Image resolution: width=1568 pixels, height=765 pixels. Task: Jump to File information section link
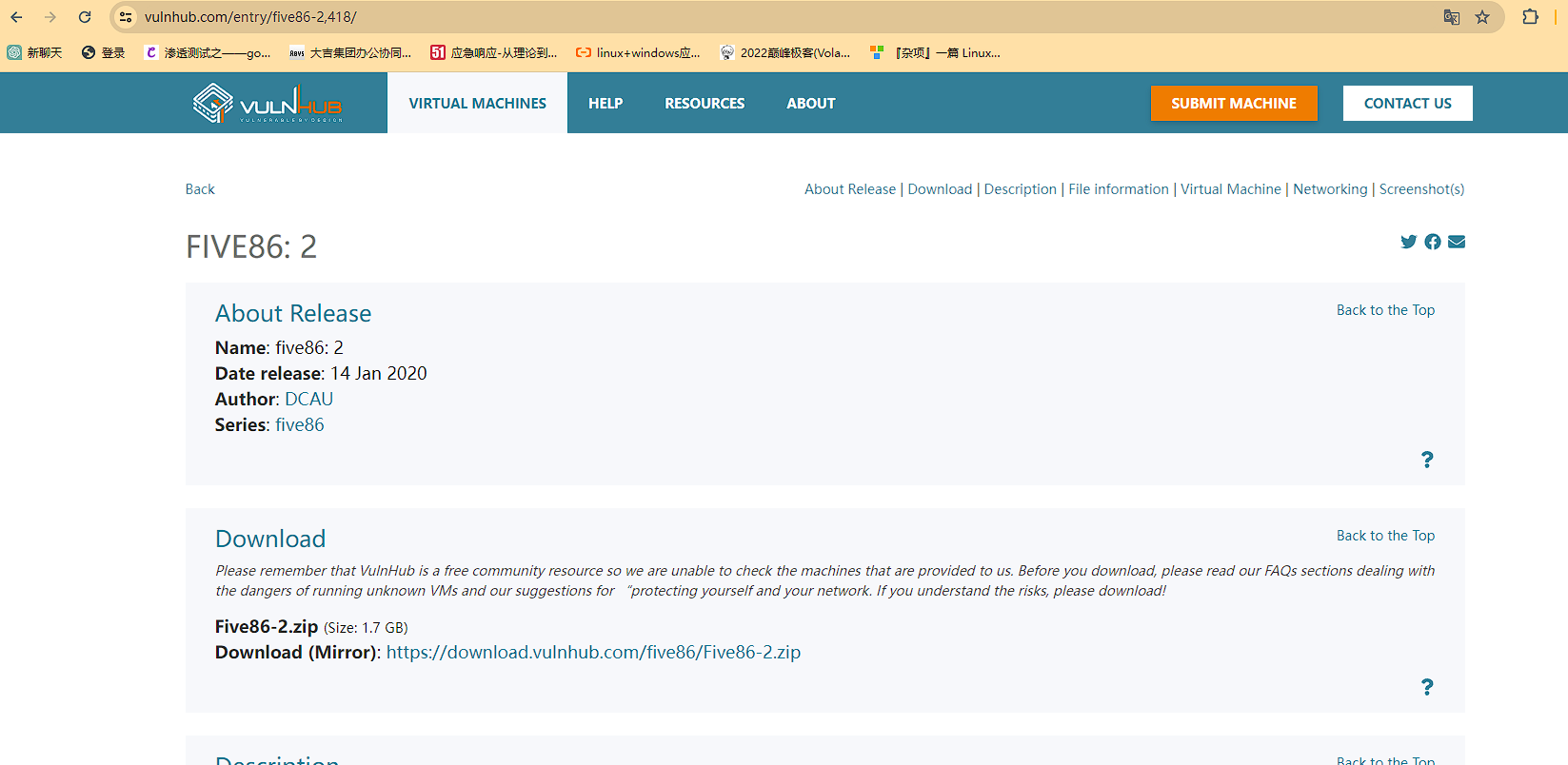pyautogui.click(x=1119, y=189)
